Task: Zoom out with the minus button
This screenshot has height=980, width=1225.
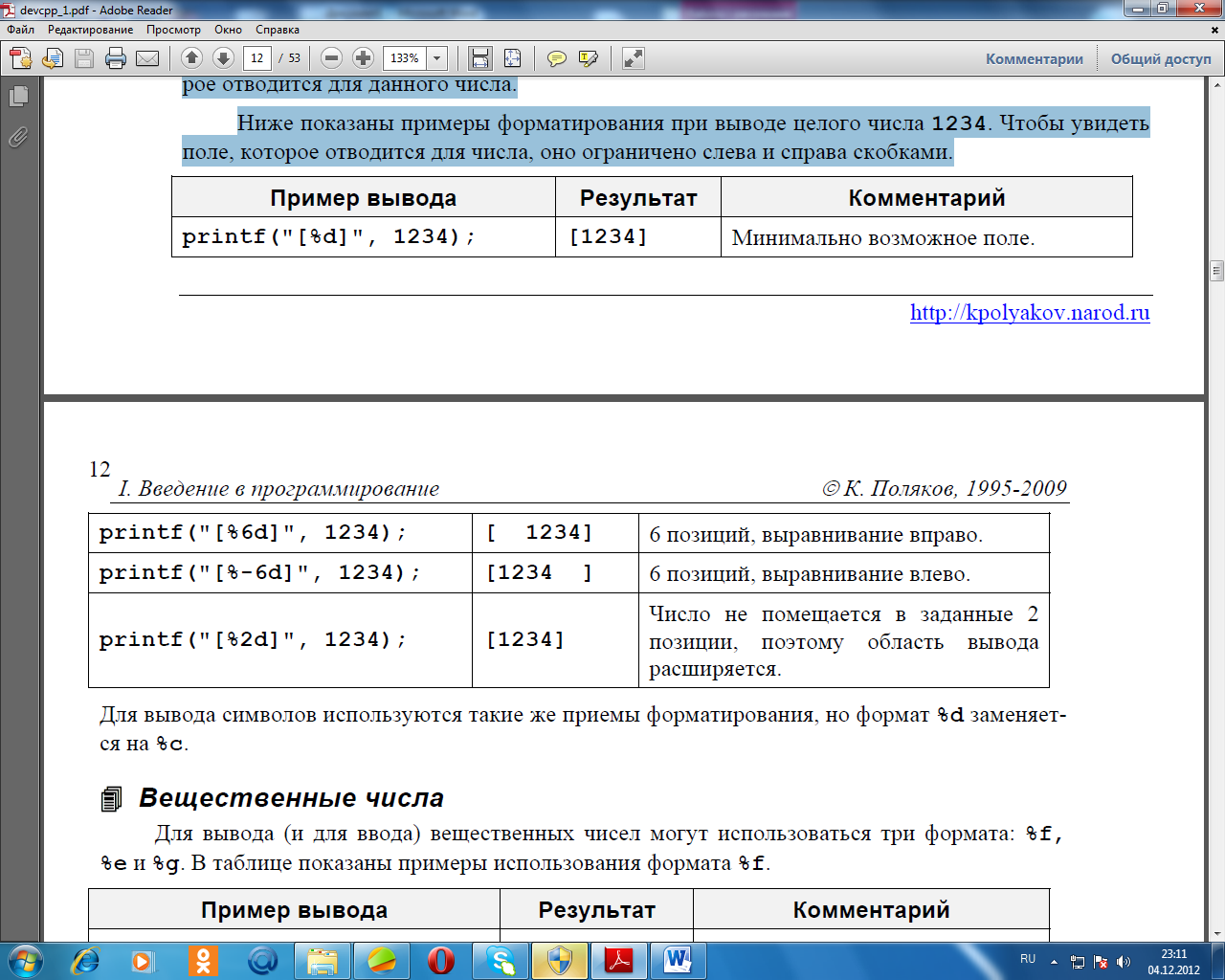Action: [331, 58]
